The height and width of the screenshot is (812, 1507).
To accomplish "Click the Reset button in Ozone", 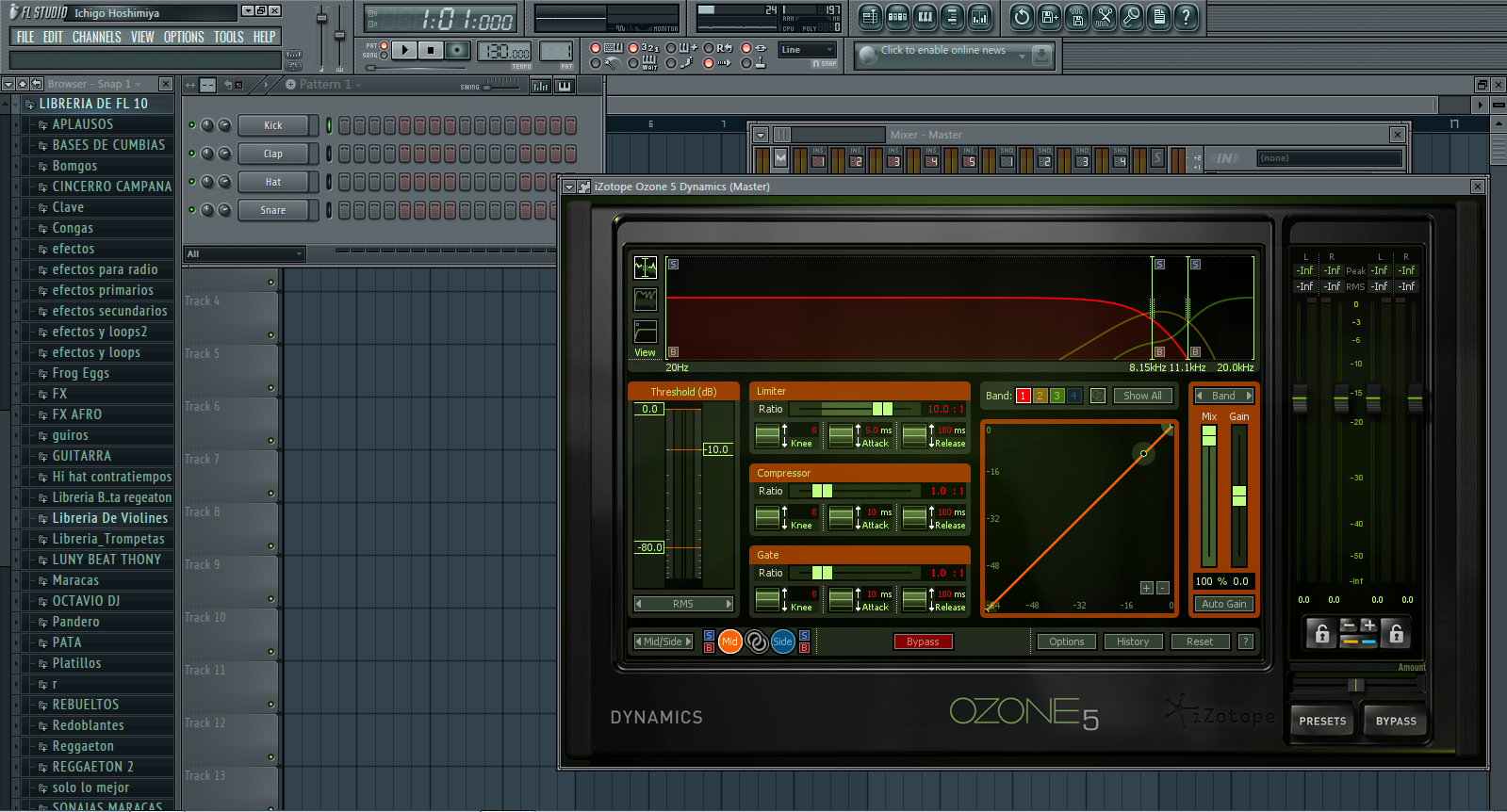I will pyautogui.click(x=1200, y=641).
